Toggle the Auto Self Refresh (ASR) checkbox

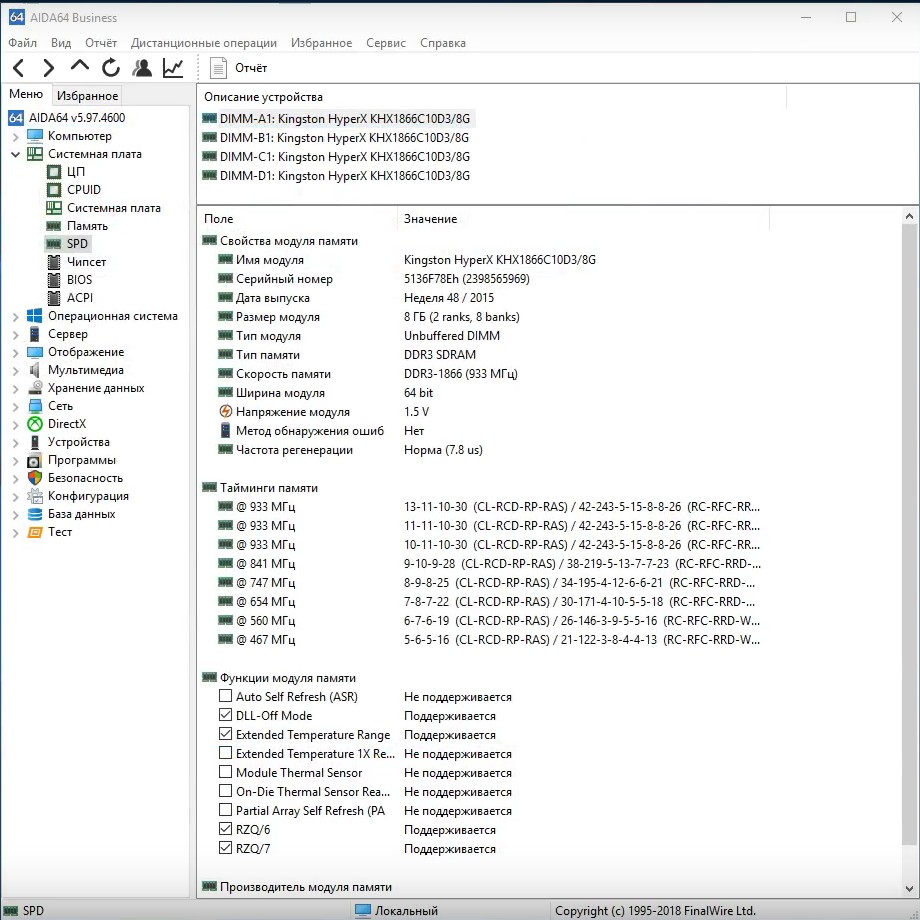tap(225, 696)
